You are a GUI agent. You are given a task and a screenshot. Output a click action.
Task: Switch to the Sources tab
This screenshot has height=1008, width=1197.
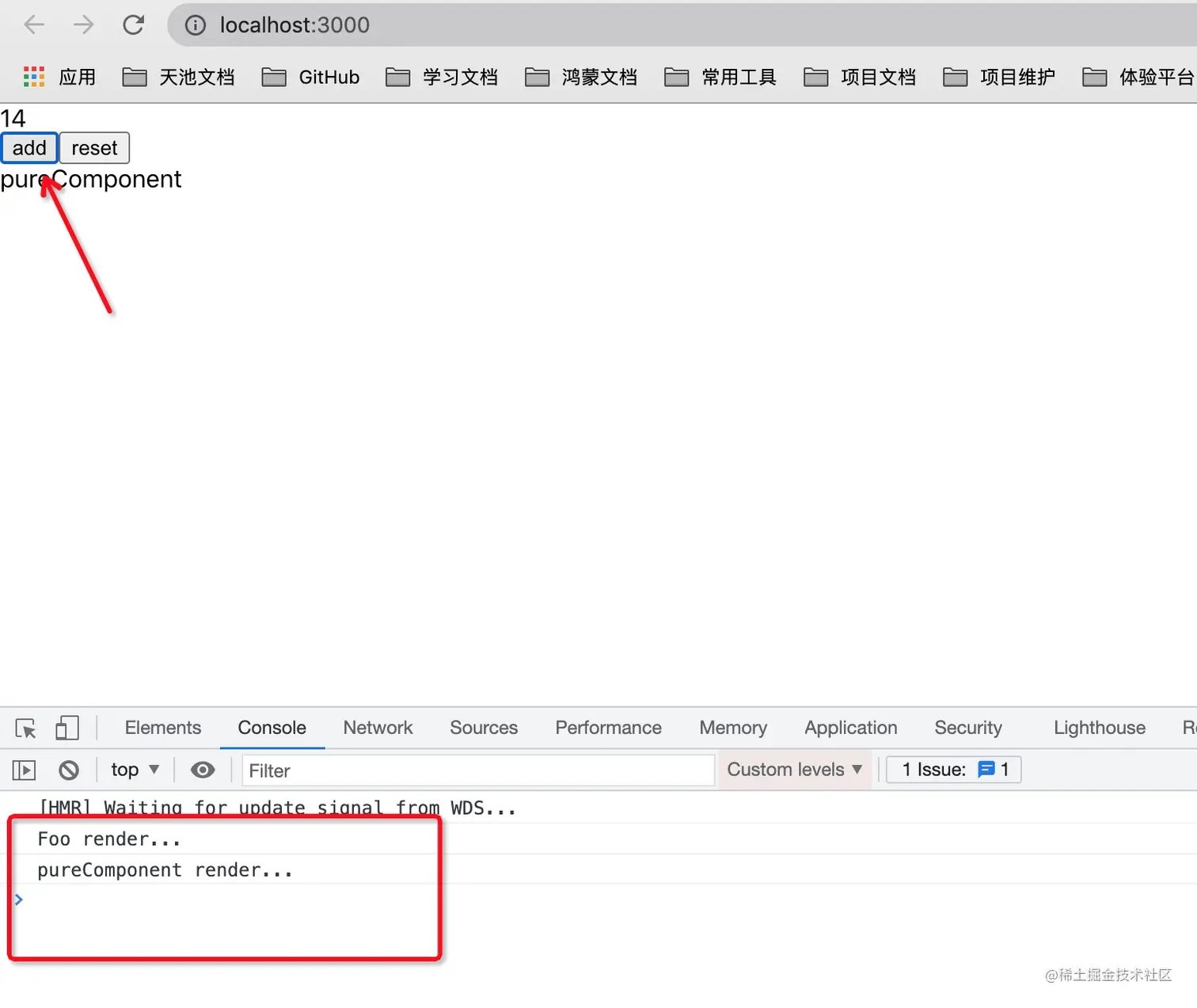(484, 728)
